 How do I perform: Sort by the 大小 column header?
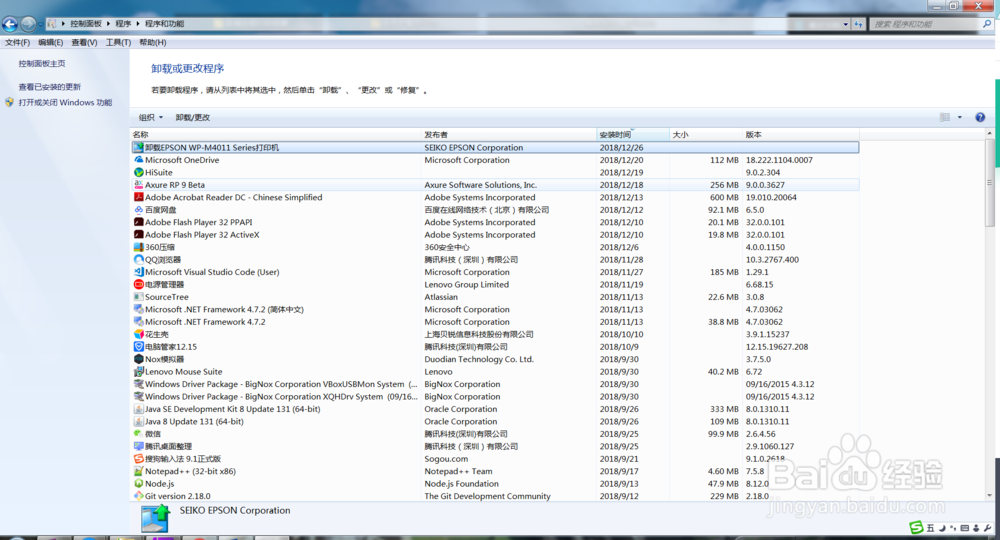point(705,135)
